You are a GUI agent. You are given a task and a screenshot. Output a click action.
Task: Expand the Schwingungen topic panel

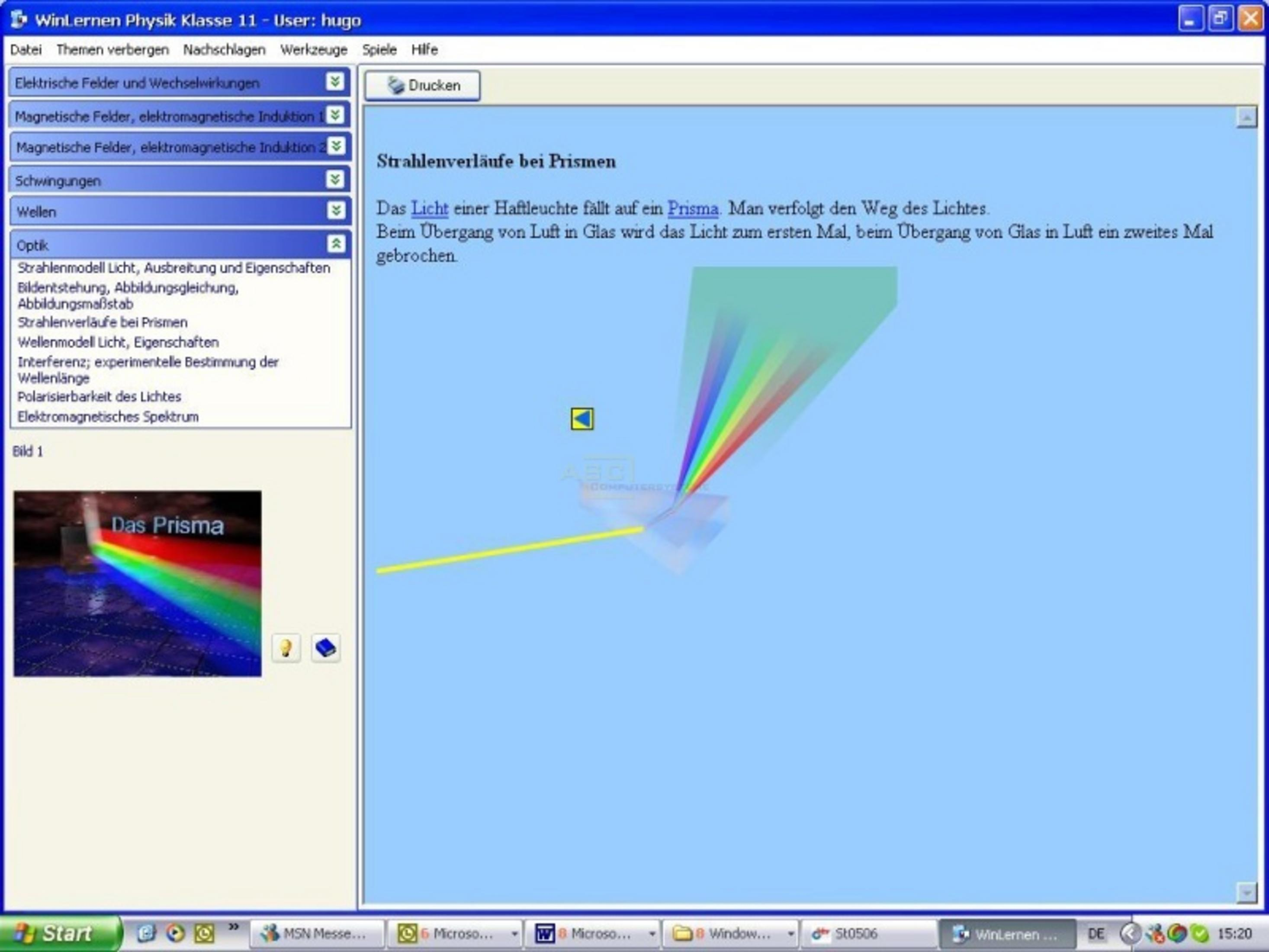click(x=335, y=180)
